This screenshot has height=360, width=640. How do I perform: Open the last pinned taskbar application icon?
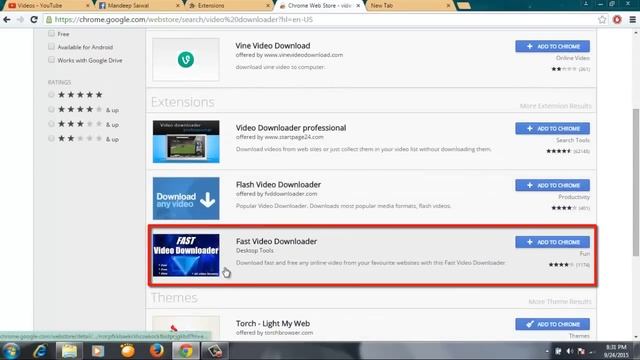[x=215, y=351]
